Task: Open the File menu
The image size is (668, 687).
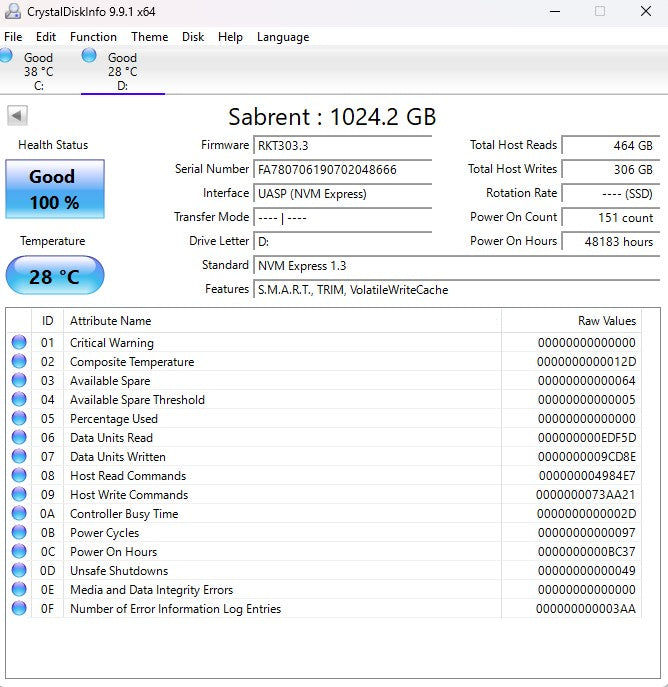Action: (x=13, y=37)
